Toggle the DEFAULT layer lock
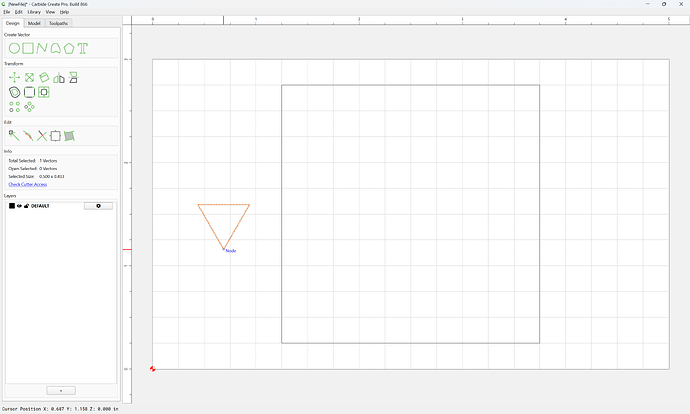This screenshot has width=690, height=414. pos(26,206)
